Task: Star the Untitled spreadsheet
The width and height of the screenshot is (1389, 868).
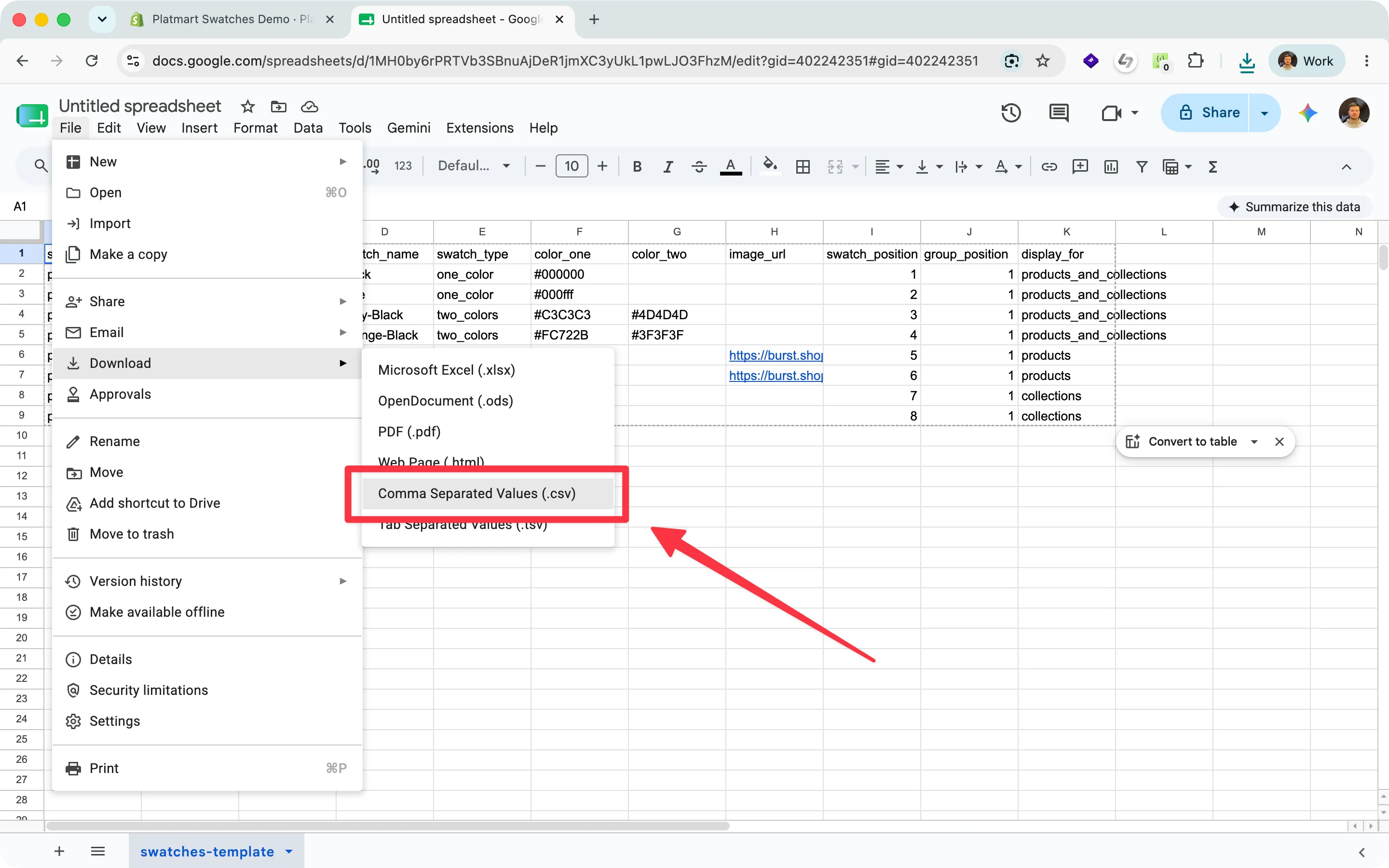Action: click(x=247, y=107)
